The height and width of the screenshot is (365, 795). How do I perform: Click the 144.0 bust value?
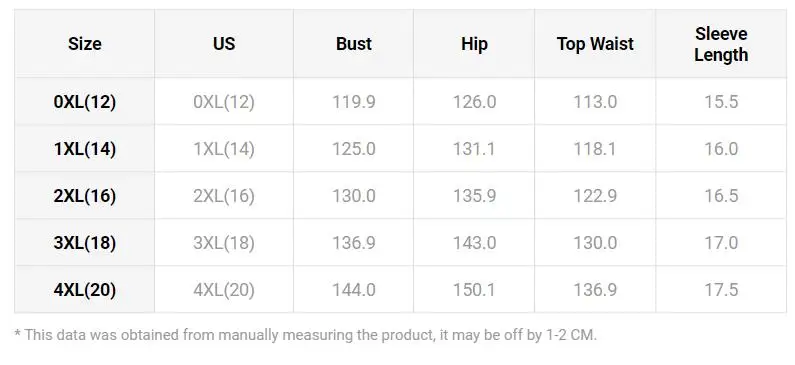point(354,290)
